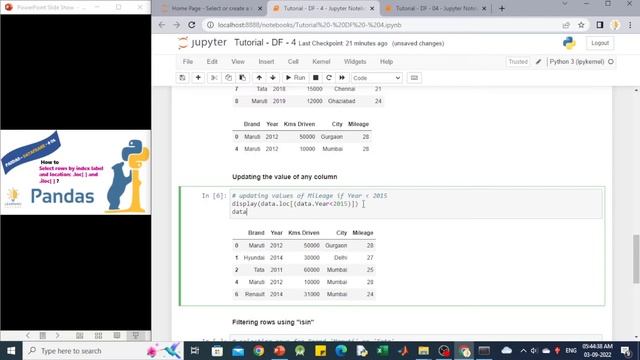The width and height of the screenshot is (640, 360).
Task: Go to next slide in PowerPoint show
Action: 58,335
